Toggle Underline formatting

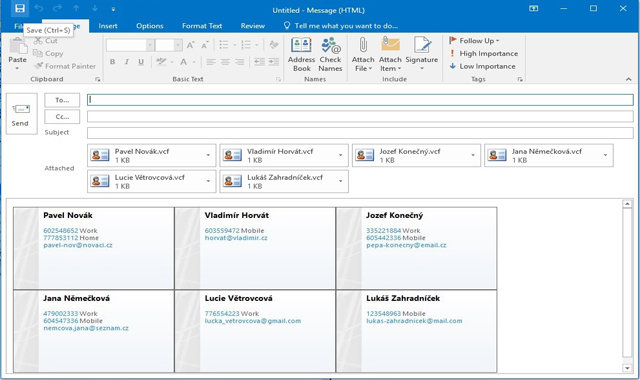pos(141,62)
